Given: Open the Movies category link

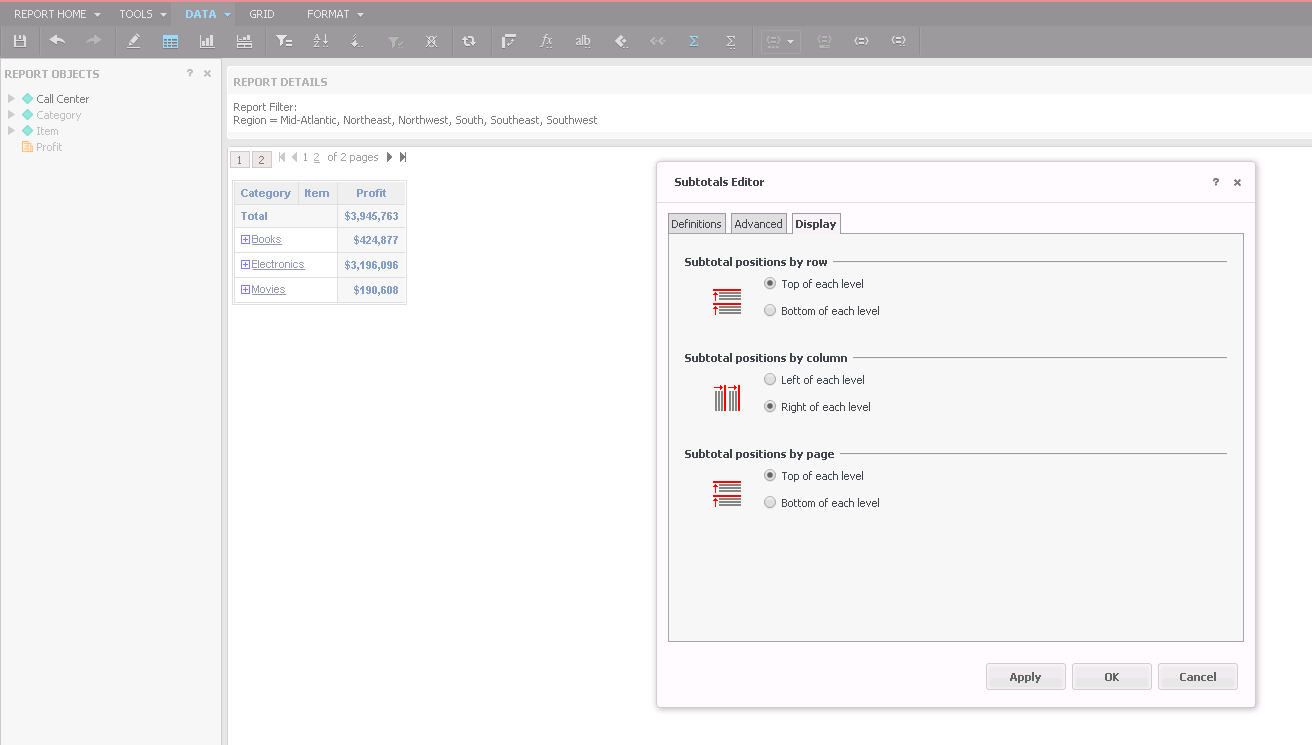Looking at the screenshot, I should [x=268, y=289].
